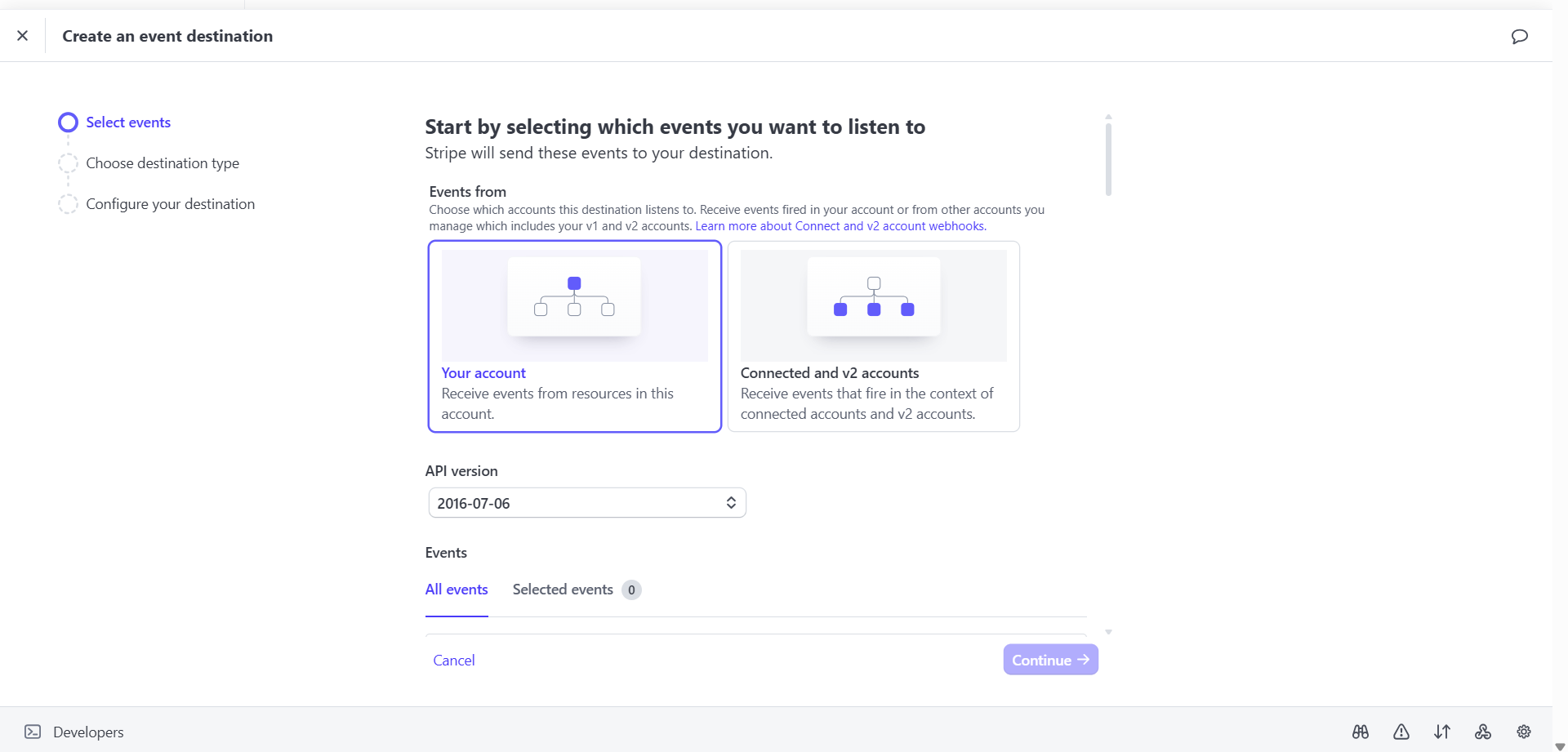Image resolution: width=1568 pixels, height=752 pixels.
Task: Select Connected and v2 accounts card
Action: click(x=874, y=336)
